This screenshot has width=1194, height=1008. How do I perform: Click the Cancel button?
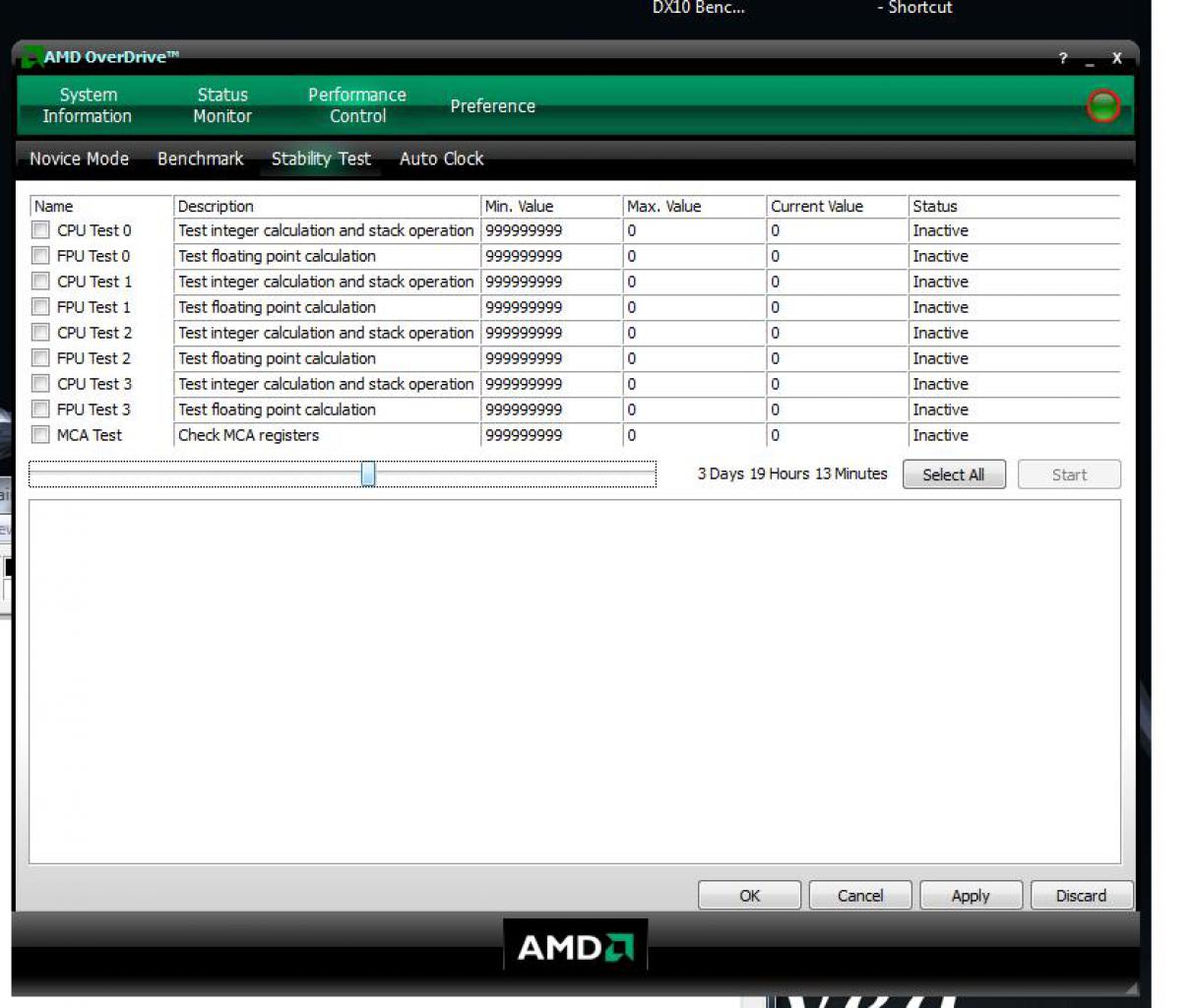point(860,896)
